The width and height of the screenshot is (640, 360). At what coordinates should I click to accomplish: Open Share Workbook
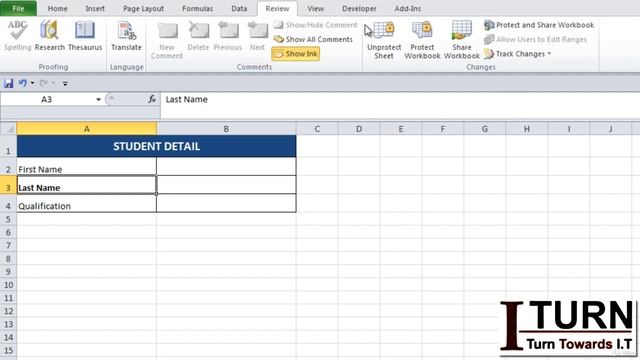click(x=462, y=40)
